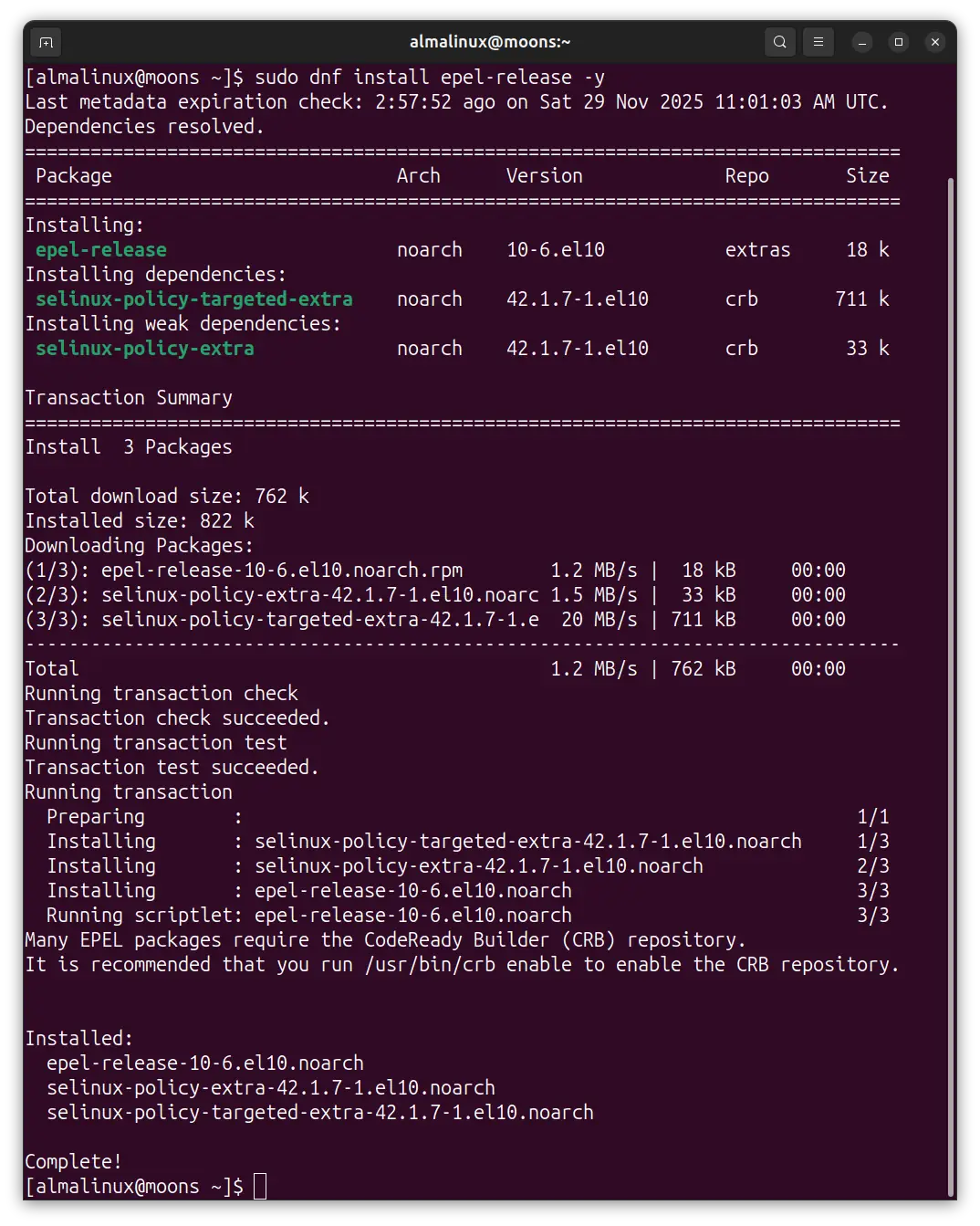The height and width of the screenshot is (1226, 980).
Task: Click the 'Complete!' message
Action: (73, 1162)
